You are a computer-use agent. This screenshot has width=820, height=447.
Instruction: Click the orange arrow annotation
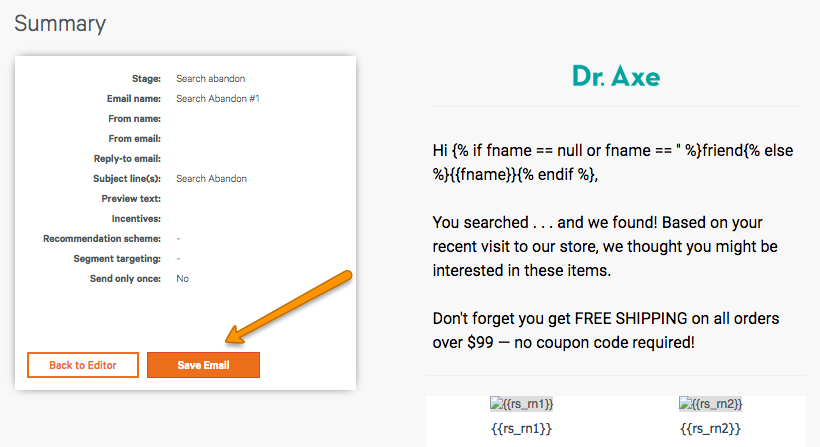289,307
